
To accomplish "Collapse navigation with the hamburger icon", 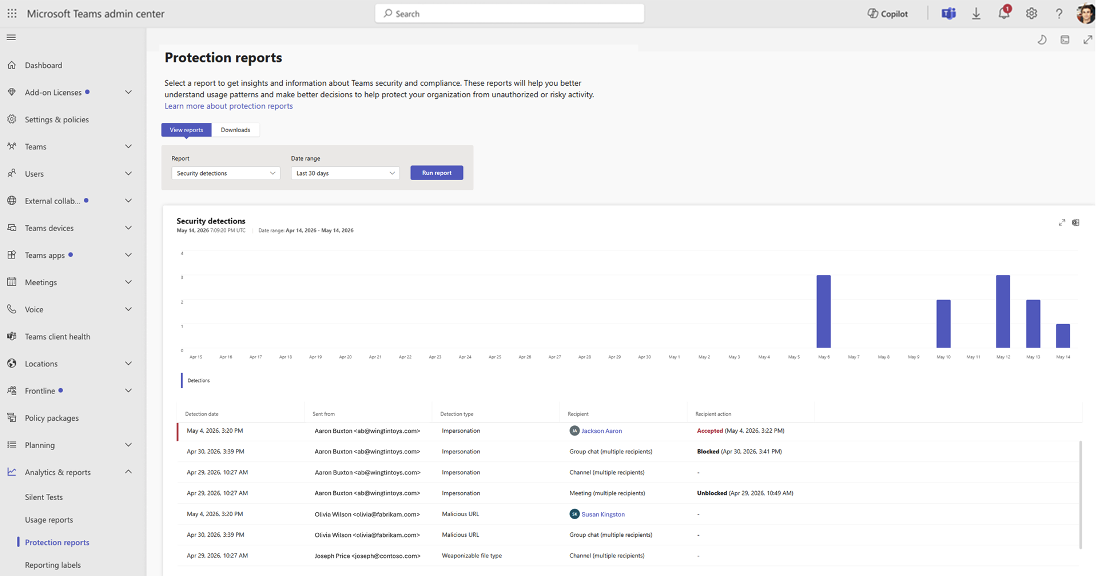I will (x=11, y=37).
